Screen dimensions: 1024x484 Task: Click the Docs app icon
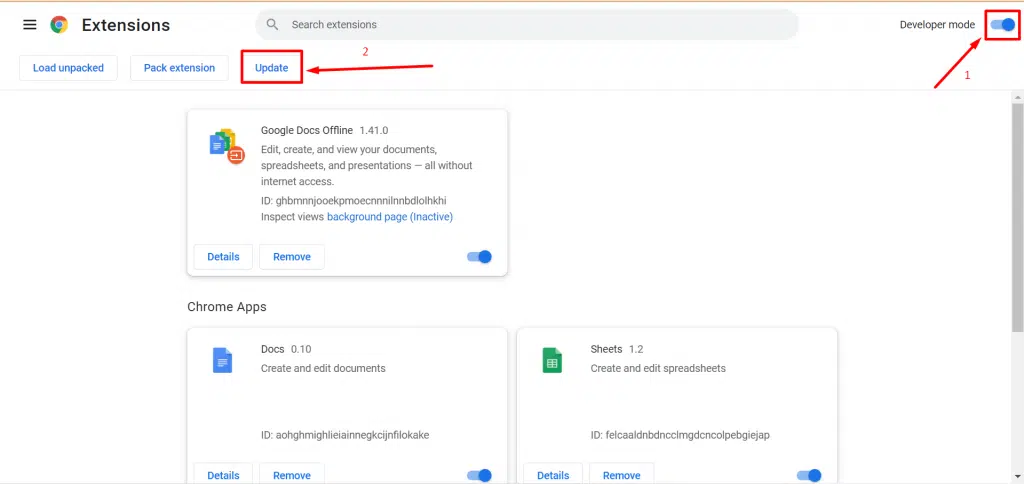222,360
